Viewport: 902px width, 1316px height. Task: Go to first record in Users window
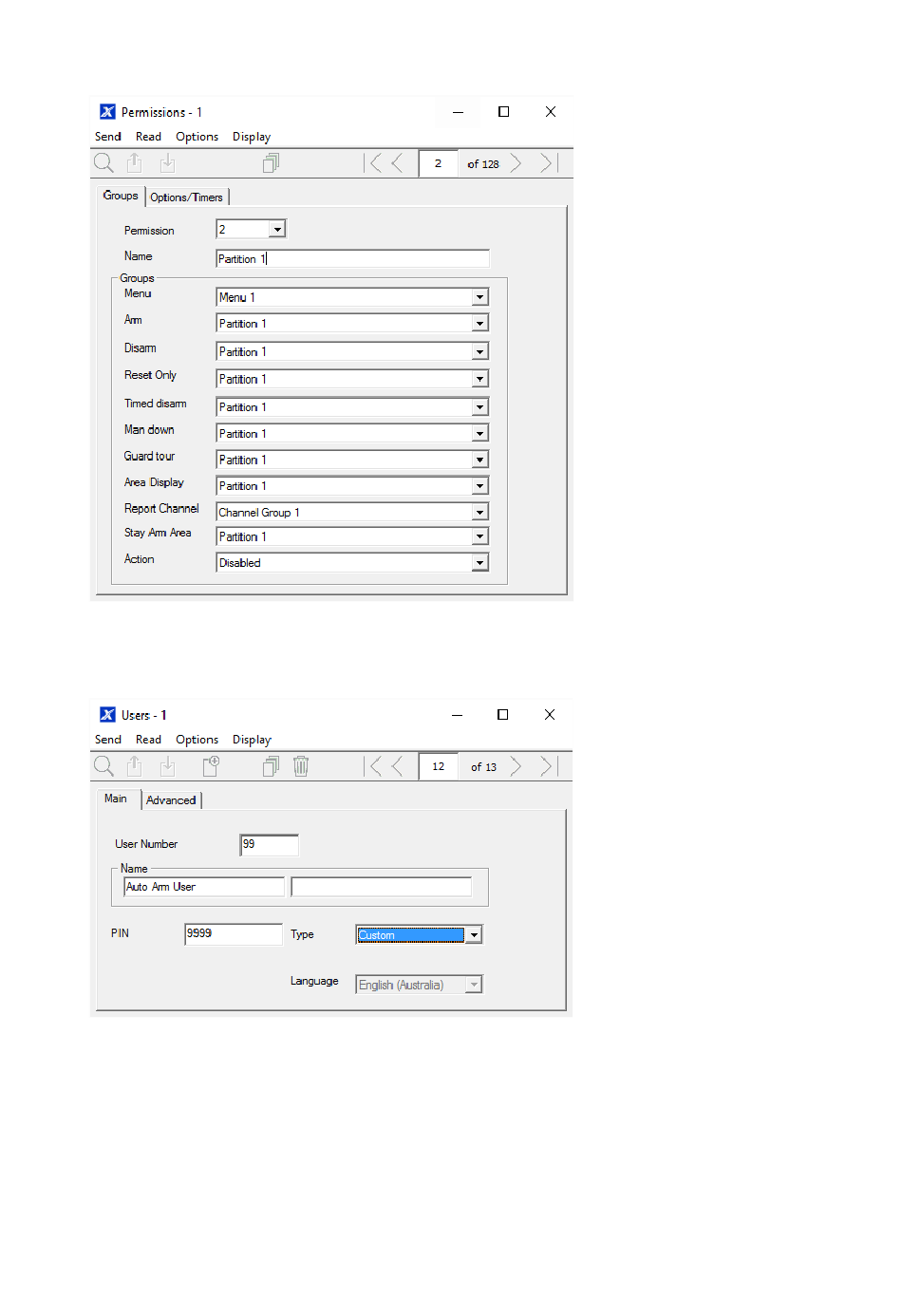(373, 766)
